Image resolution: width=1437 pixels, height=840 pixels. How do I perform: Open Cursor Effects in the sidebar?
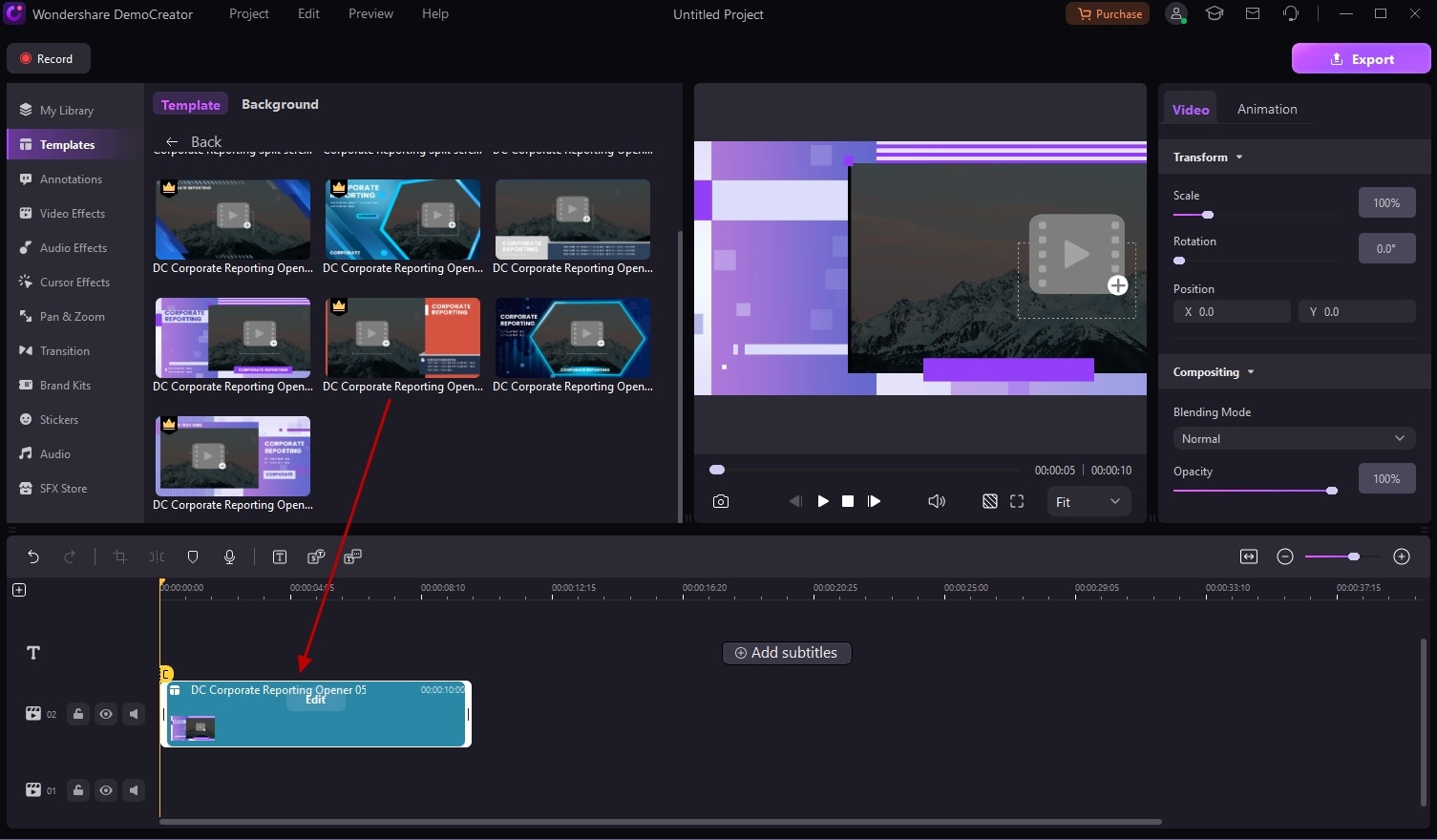tap(74, 283)
